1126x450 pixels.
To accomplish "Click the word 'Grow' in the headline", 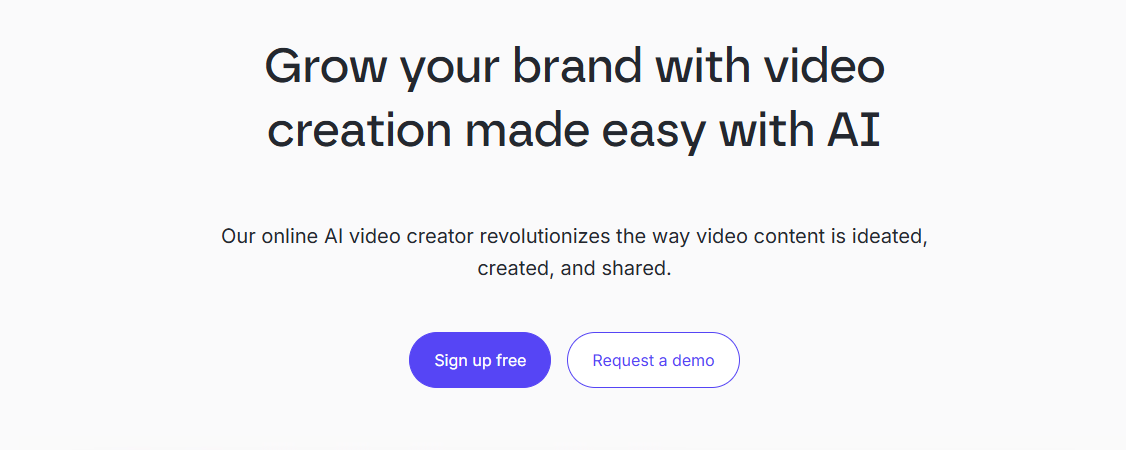I will coord(327,67).
